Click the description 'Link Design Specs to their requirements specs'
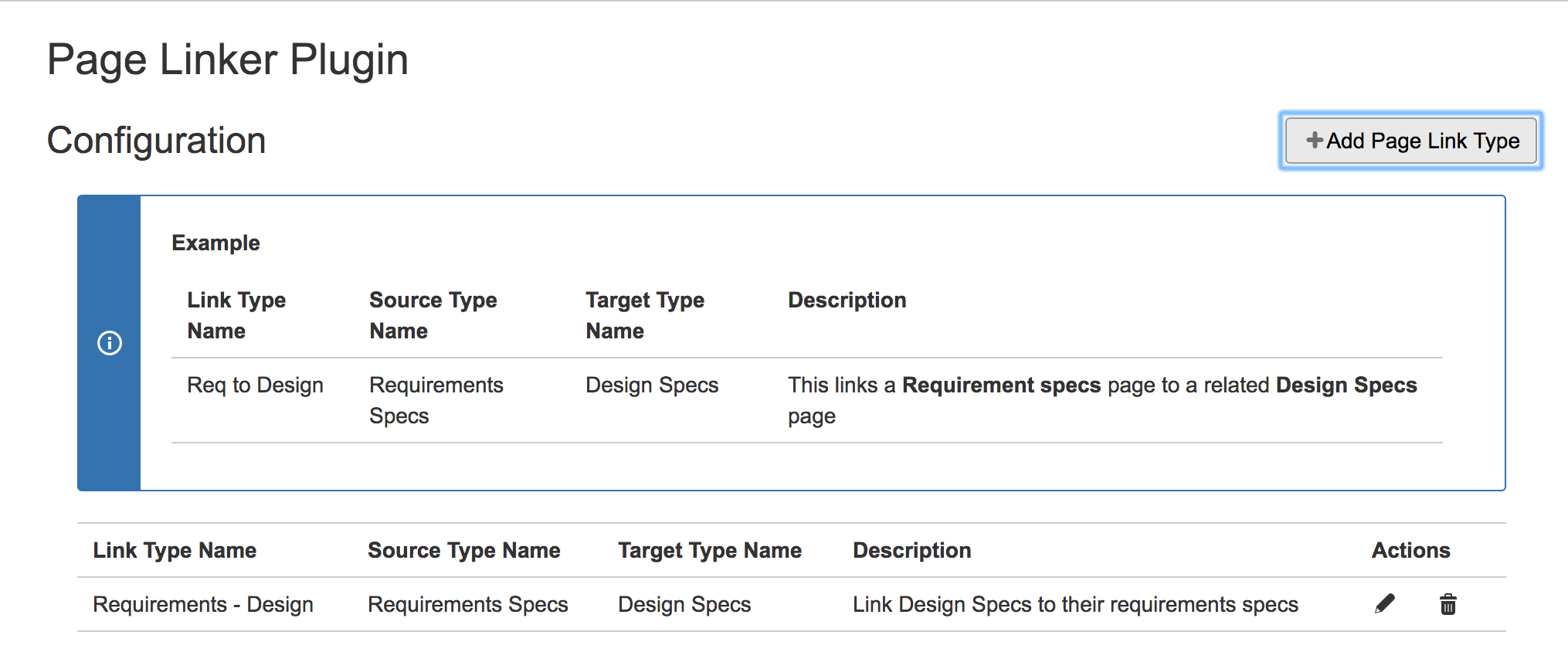Viewport: 1568px width, 669px height. [1075, 604]
